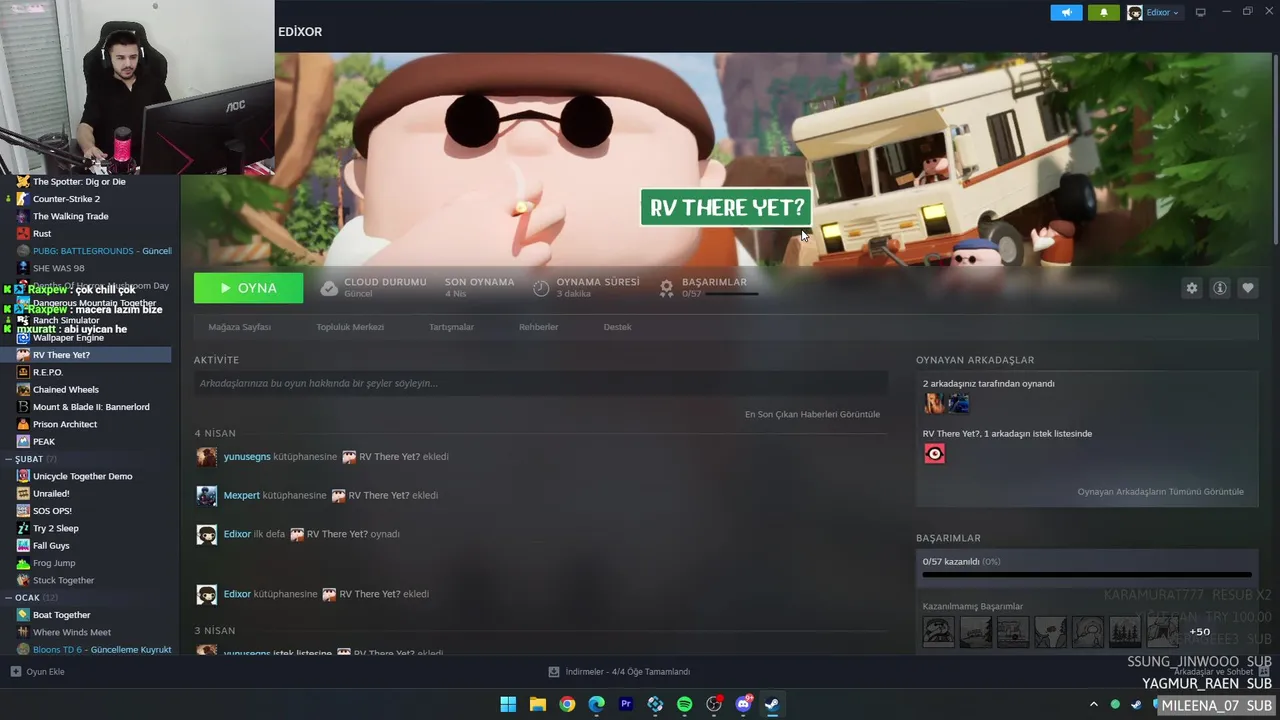Open the Mağaza Sayfası tab
This screenshot has width=1280, height=720.
click(239, 327)
